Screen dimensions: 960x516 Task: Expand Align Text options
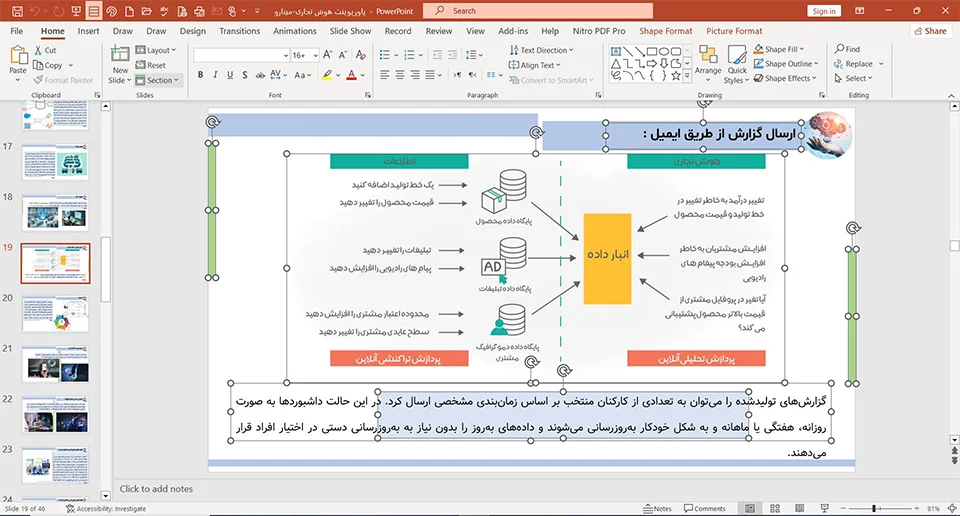(534, 65)
